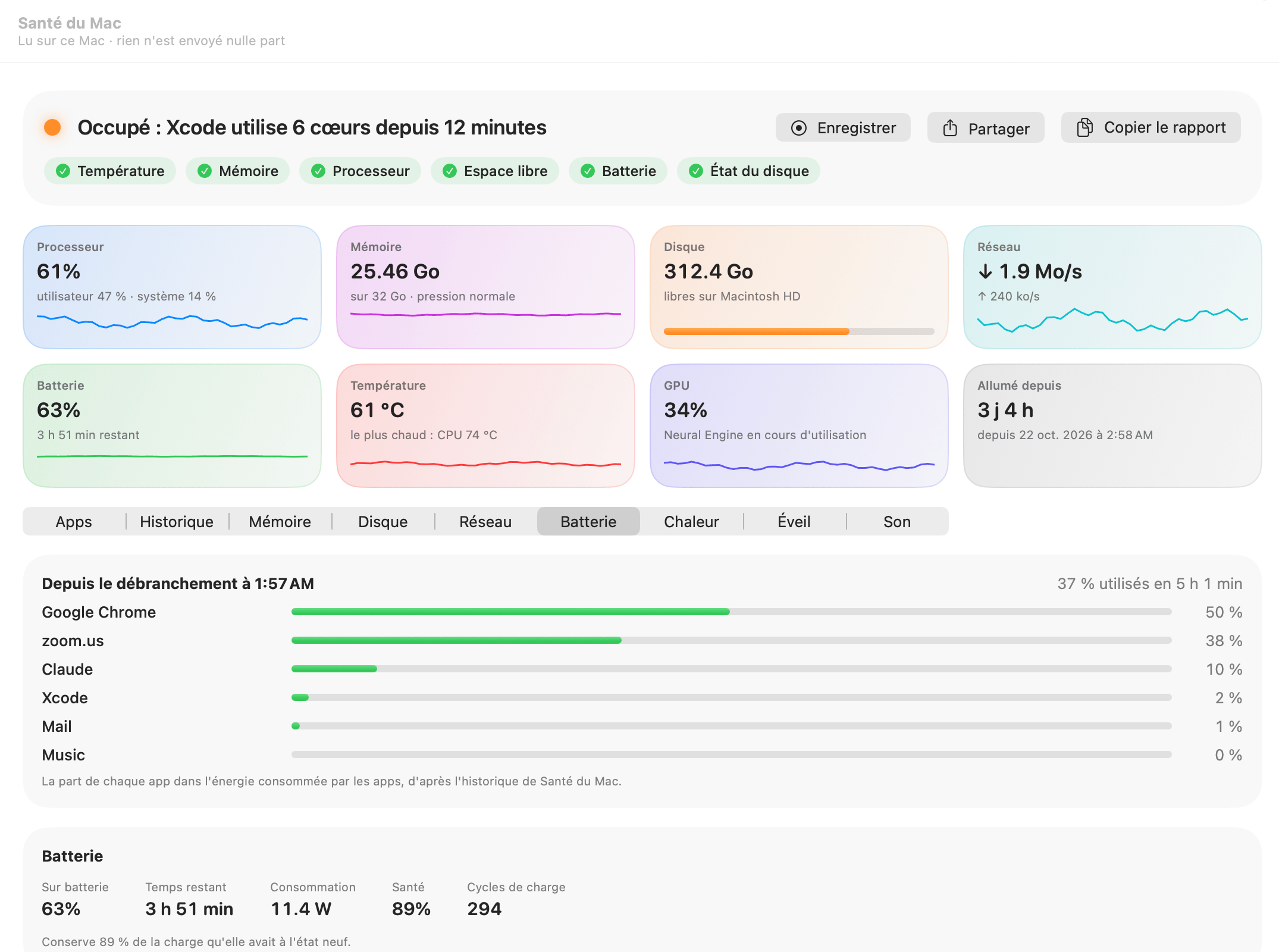Click the 11.4 W consumption value
This screenshot has width=1279, height=952.
click(x=301, y=909)
